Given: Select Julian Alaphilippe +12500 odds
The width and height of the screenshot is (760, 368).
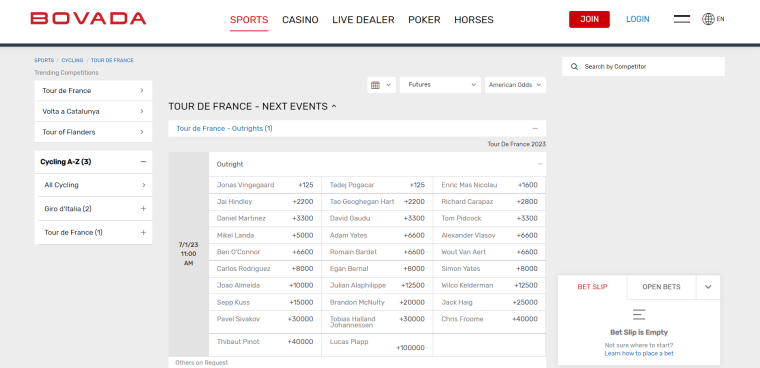Looking at the screenshot, I should click(x=377, y=286).
